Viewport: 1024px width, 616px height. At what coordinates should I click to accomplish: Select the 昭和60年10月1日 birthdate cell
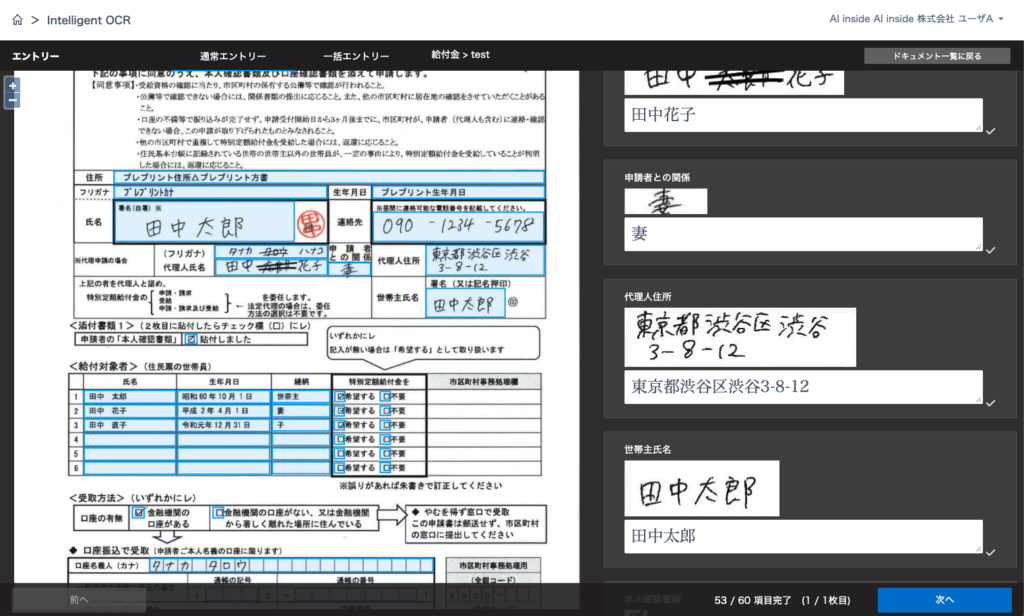[x=223, y=397]
